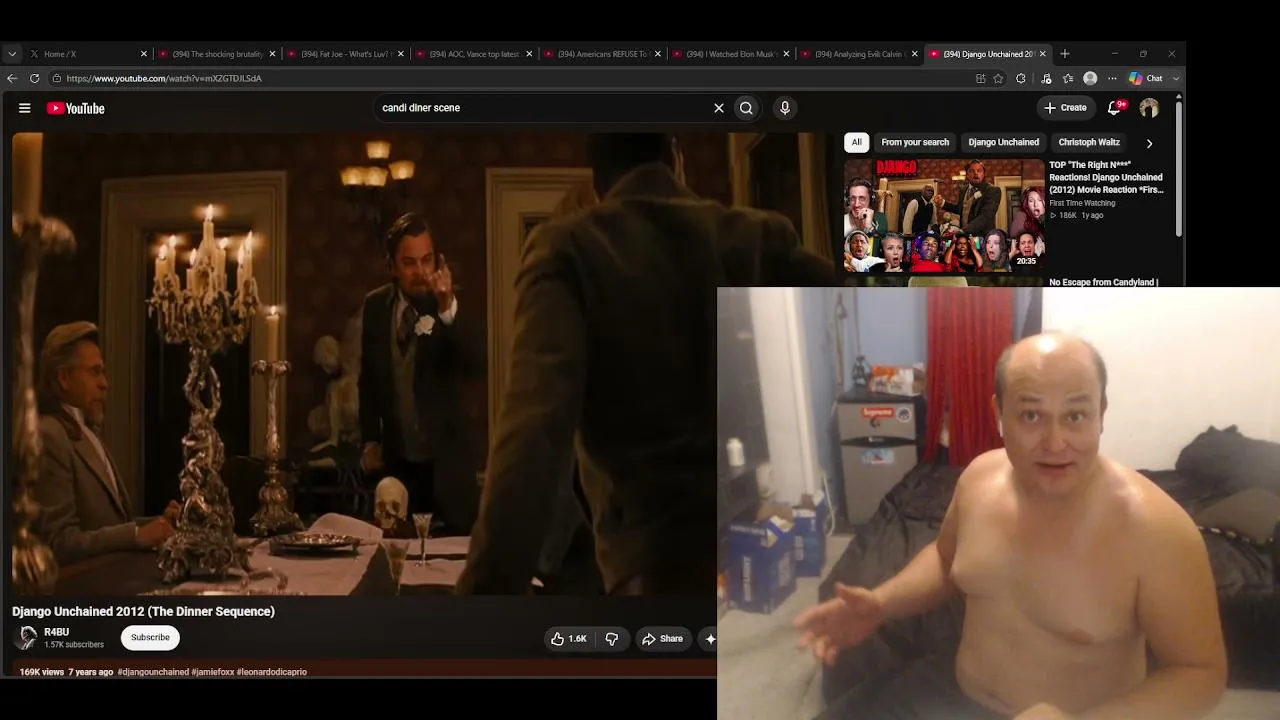Show more filter chips with right chevron
The image size is (1280, 720).
[1149, 143]
